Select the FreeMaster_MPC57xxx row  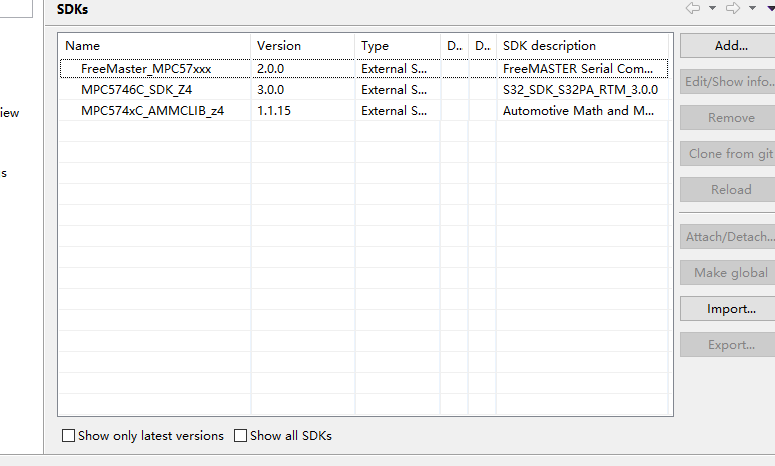364,69
